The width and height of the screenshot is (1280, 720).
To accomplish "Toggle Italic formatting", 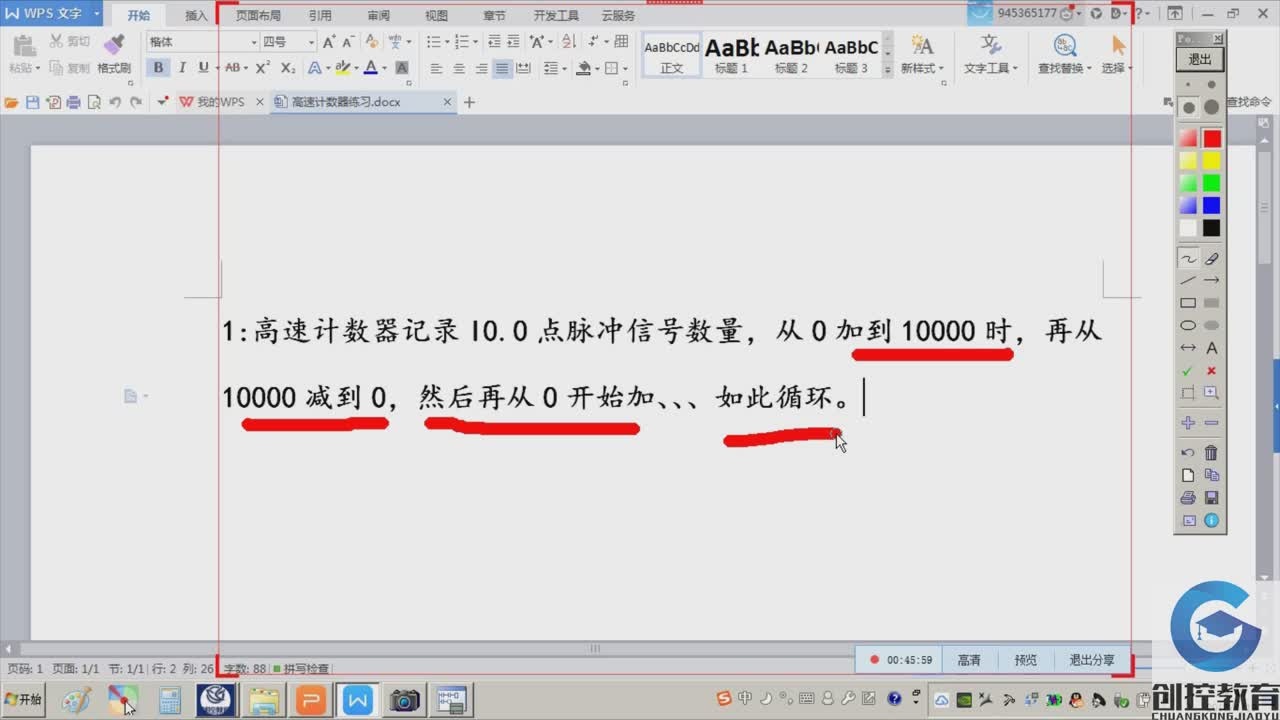I will pos(182,68).
